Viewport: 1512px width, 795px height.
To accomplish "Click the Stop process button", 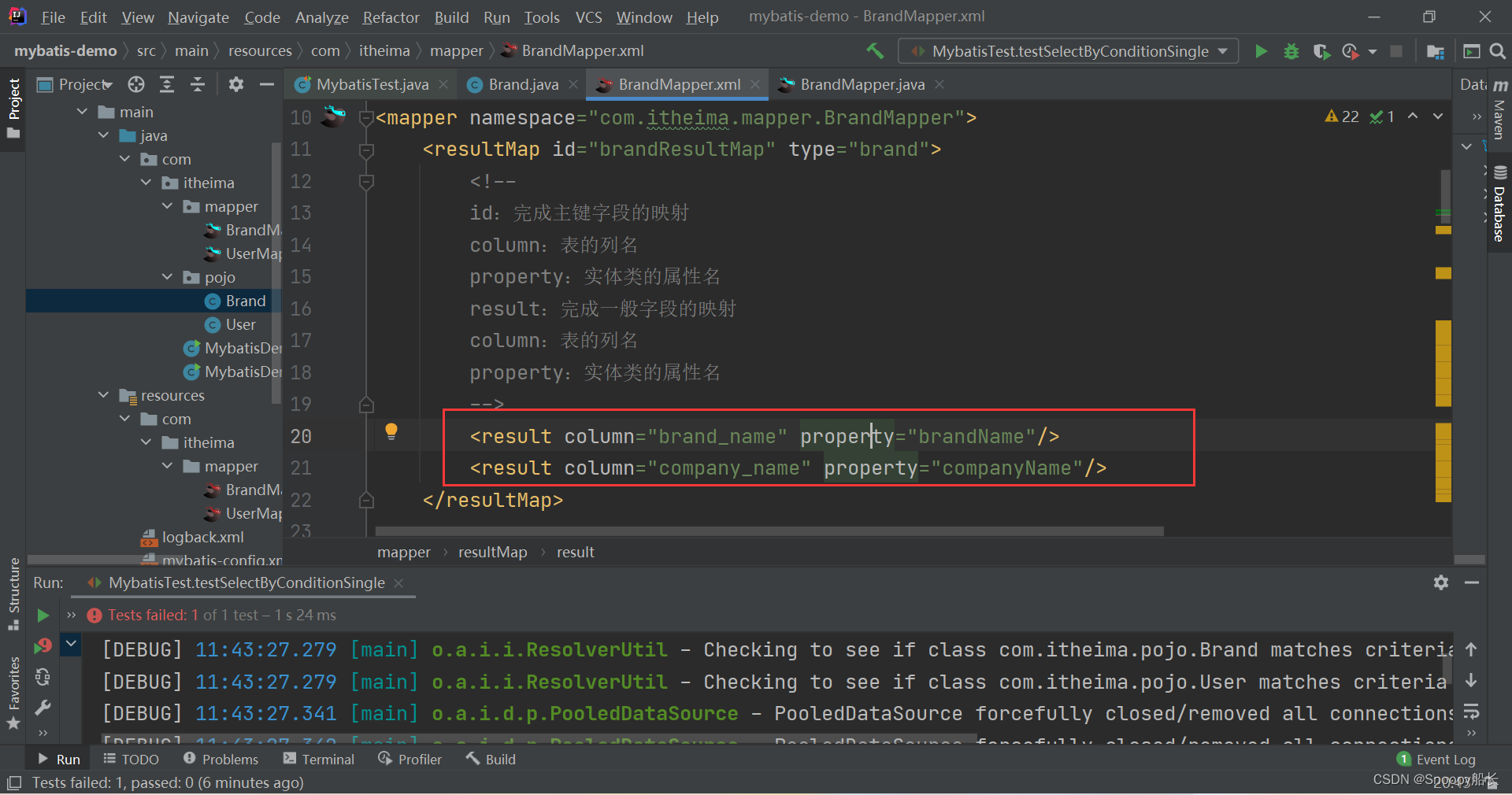I will pyautogui.click(x=1396, y=51).
